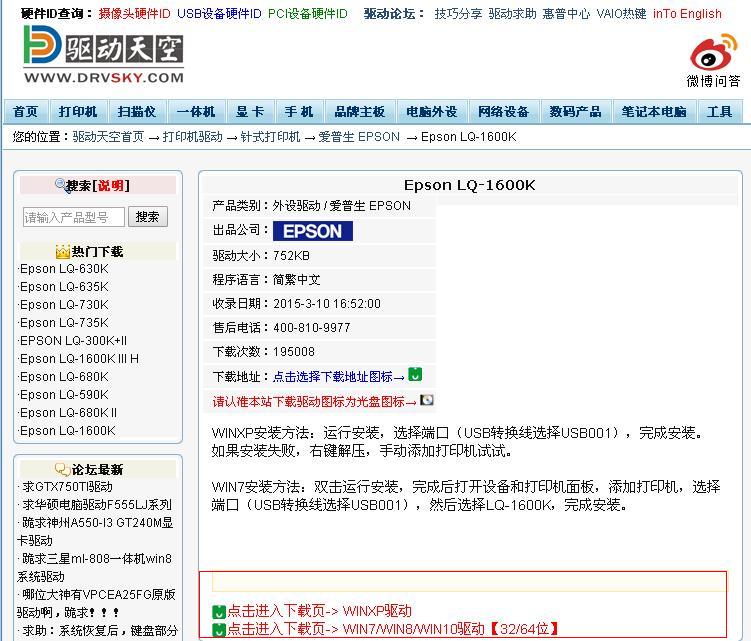Open forum post 求华硕电脑驱动F555LJ系列
The width and height of the screenshot is (751, 641).
pyautogui.click(x=97, y=505)
